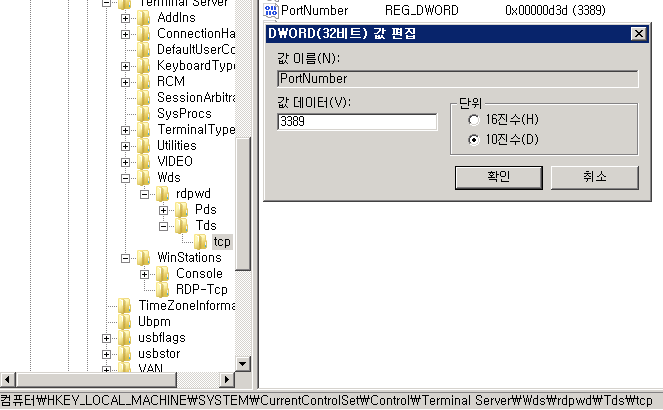Click the Console folder icon

(163, 274)
